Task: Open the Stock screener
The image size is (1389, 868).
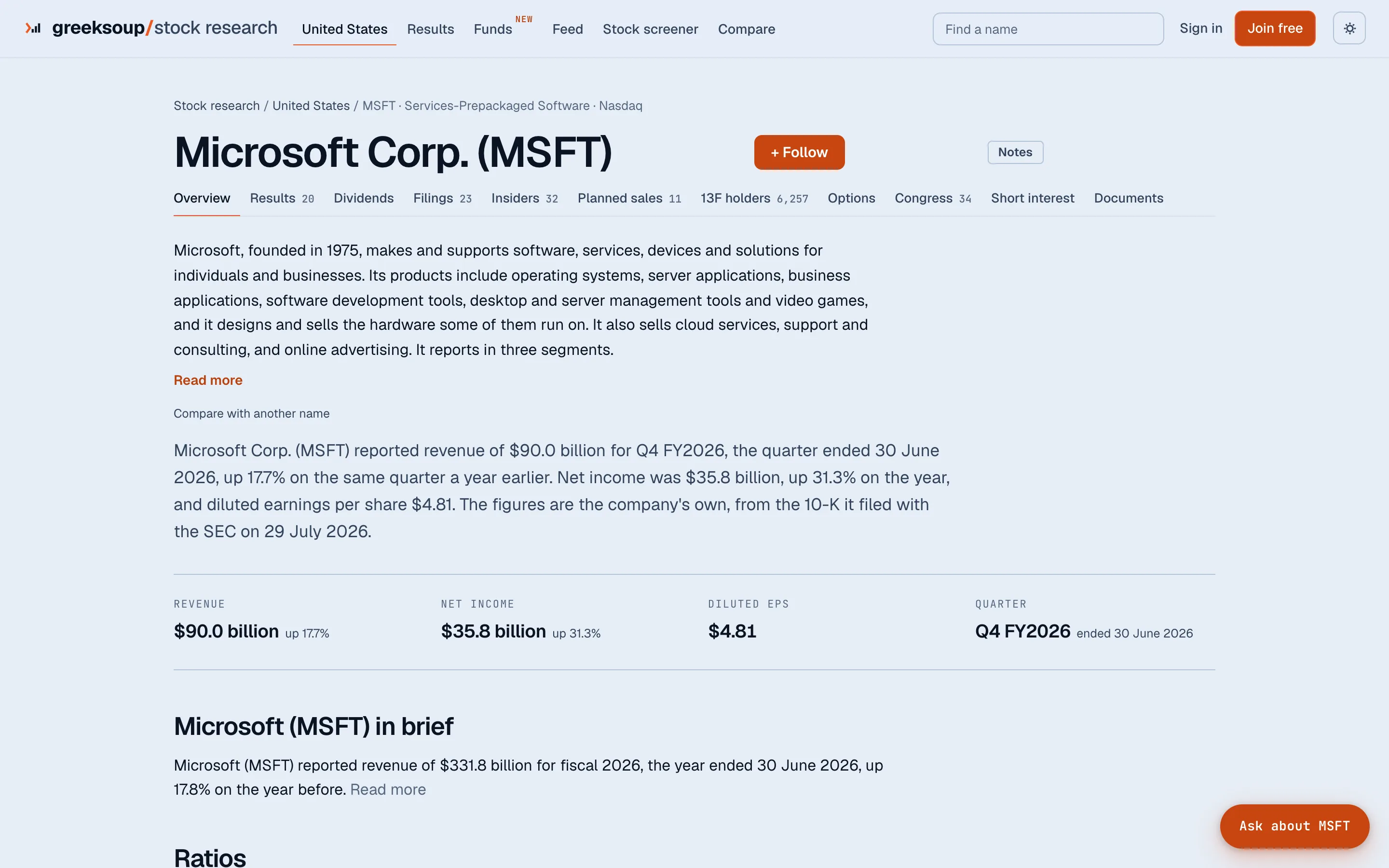Action: pyautogui.click(x=650, y=29)
